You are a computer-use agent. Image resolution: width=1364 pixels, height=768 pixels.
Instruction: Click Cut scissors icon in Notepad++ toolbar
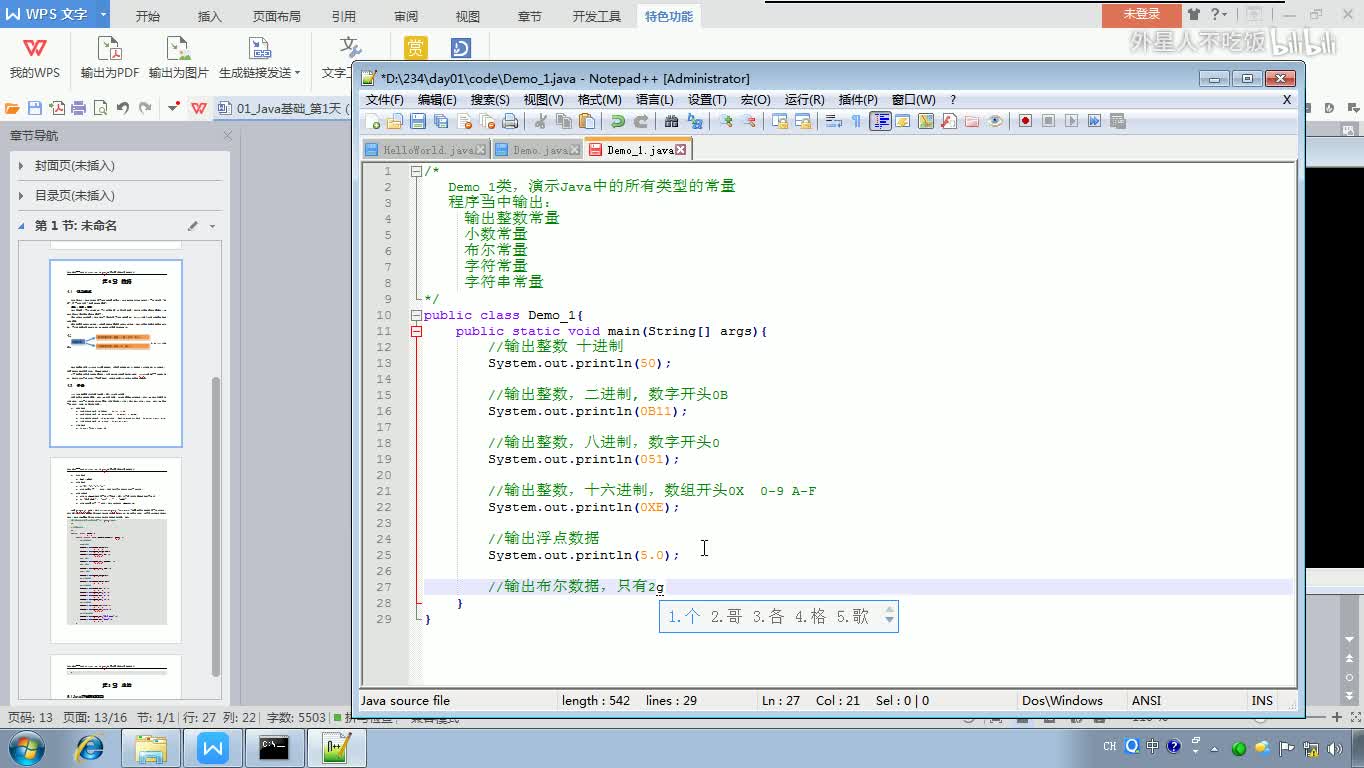pyautogui.click(x=541, y=121)
